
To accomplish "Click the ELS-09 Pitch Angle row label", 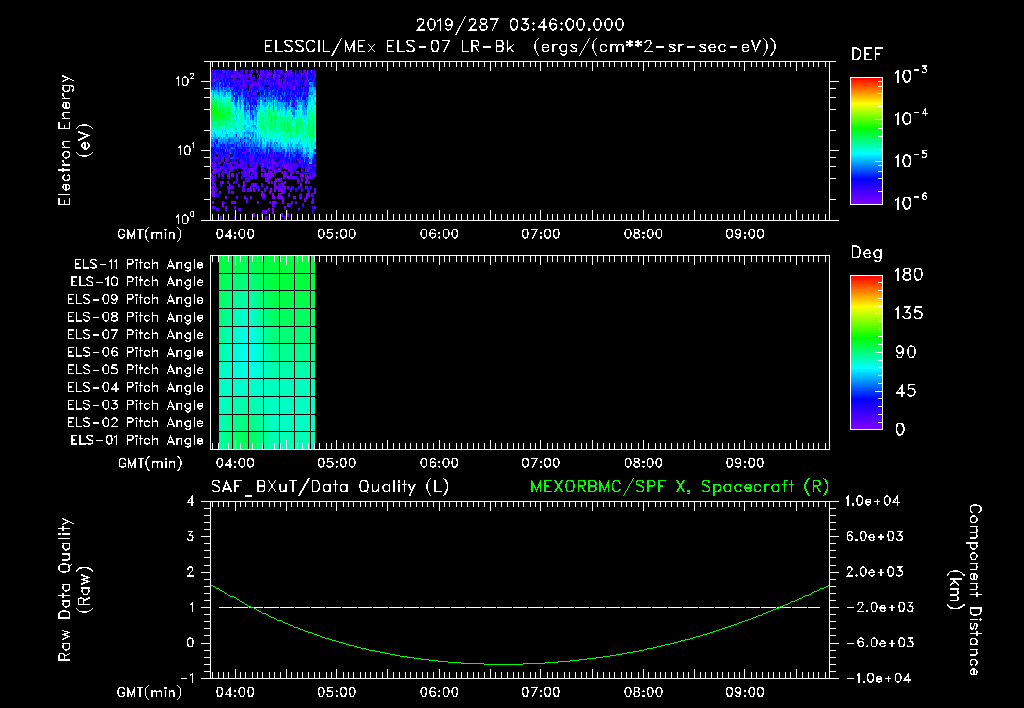I will (x=136, y=300).
